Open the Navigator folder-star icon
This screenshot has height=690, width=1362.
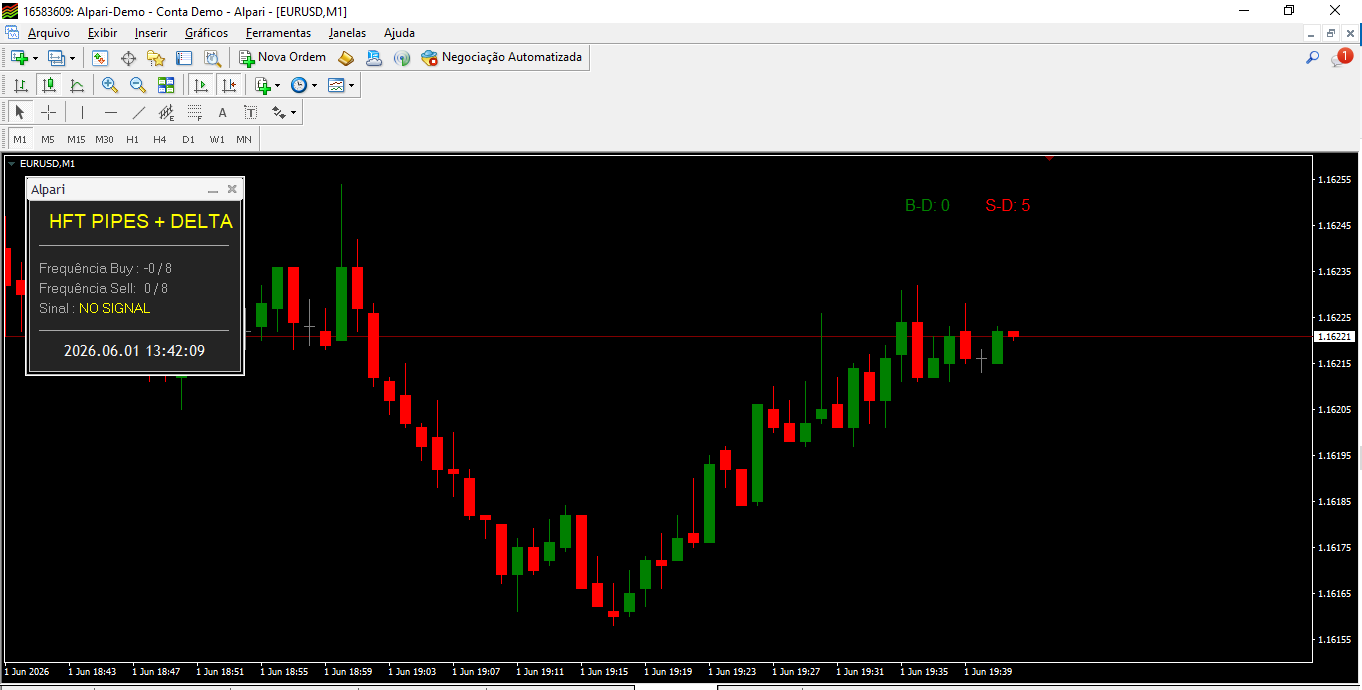[156, 58]
